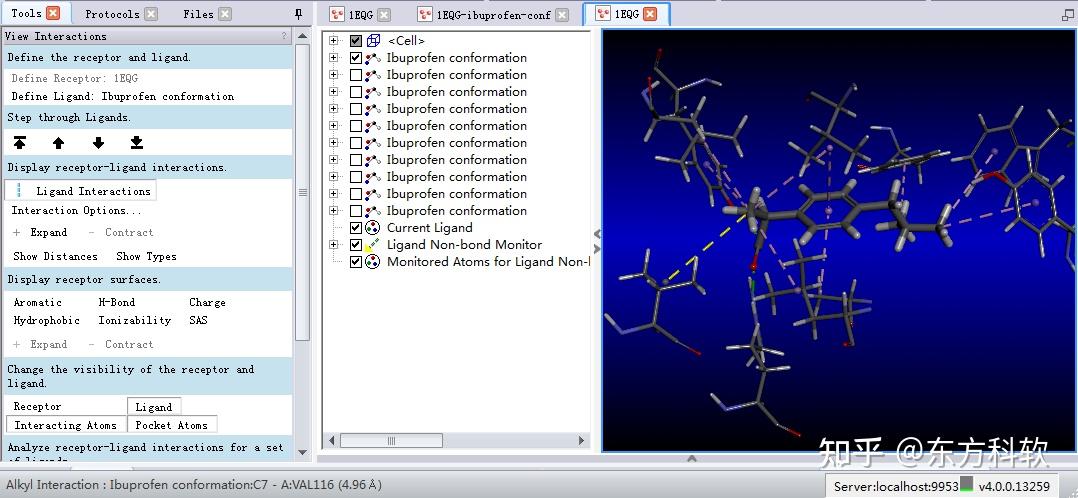
Task: Click the Ligand Interactions button
Action: [81, 191]
